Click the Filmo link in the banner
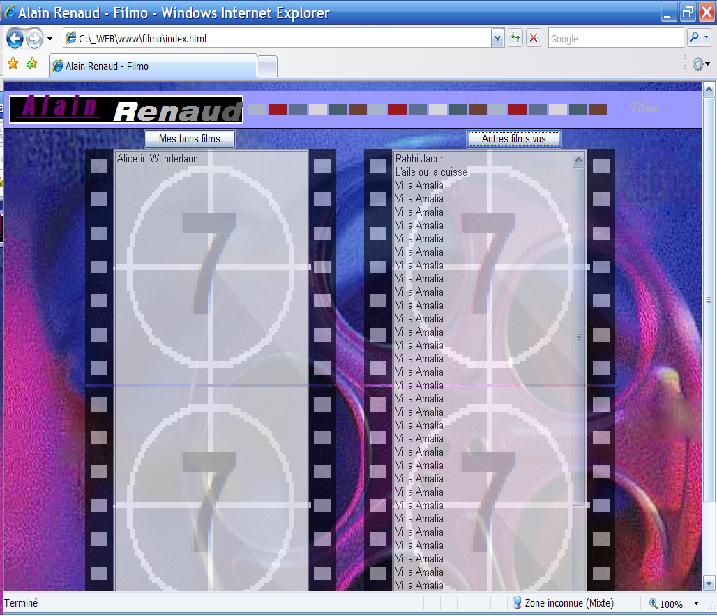 coord(645,108)
